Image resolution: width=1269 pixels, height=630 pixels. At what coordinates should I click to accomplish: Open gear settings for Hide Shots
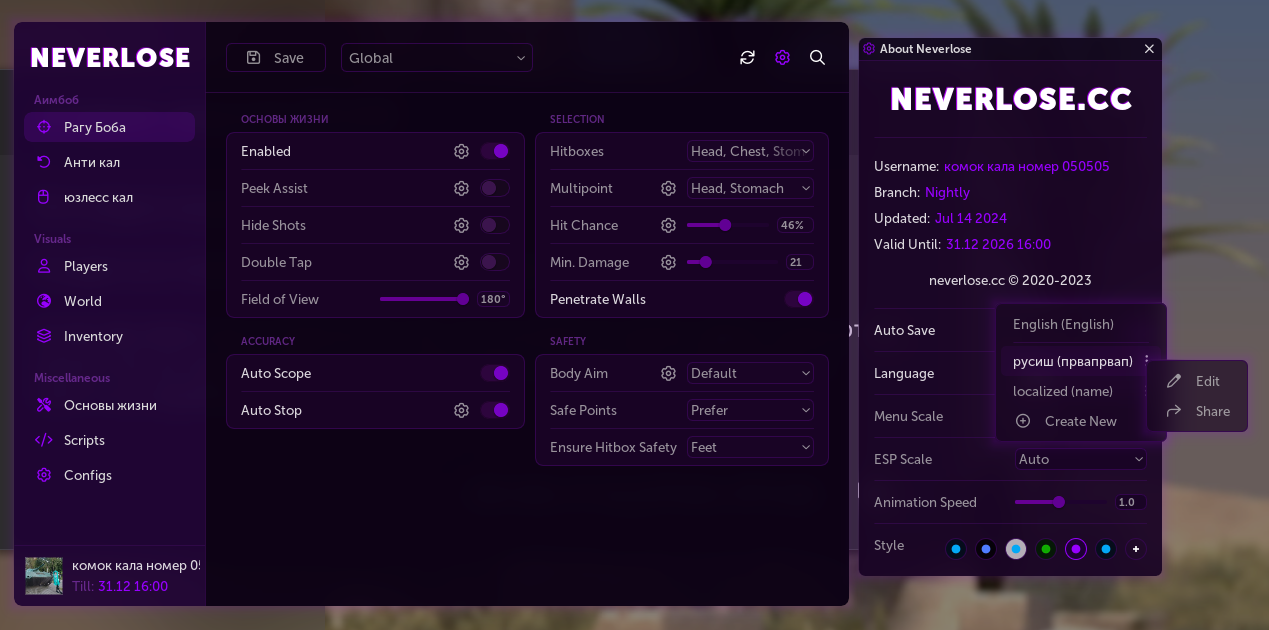tap(461, 225)
